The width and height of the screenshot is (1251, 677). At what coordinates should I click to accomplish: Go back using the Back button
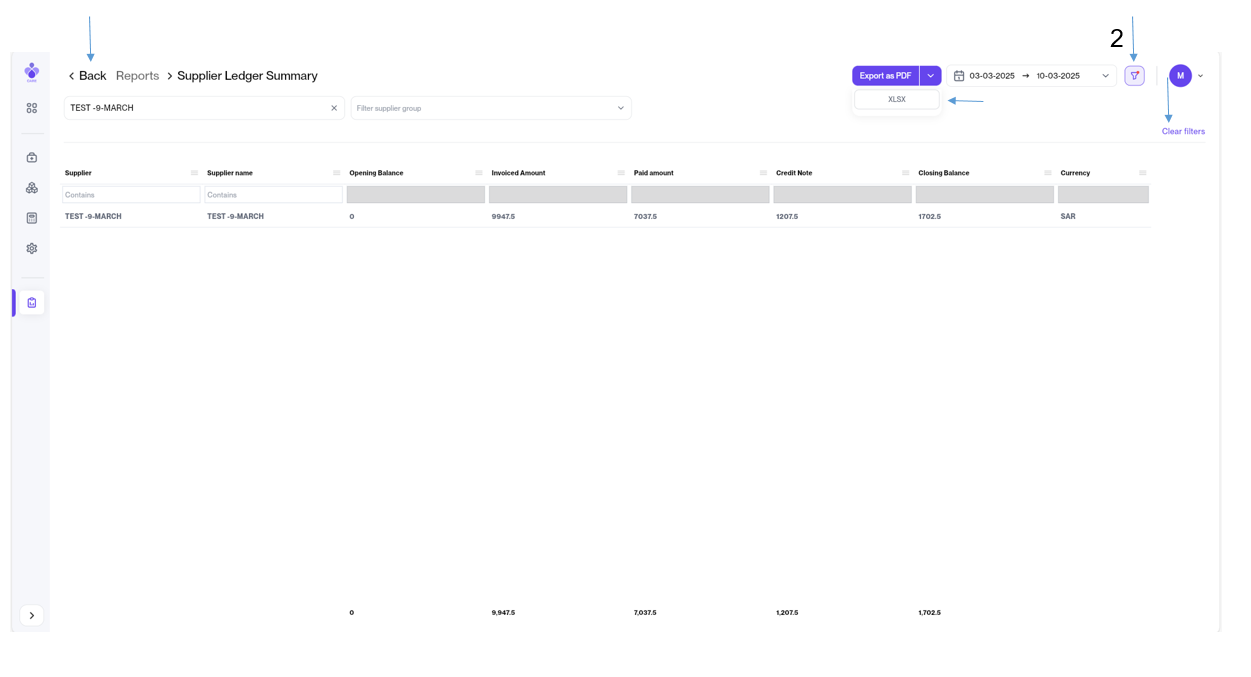[87, 76]
